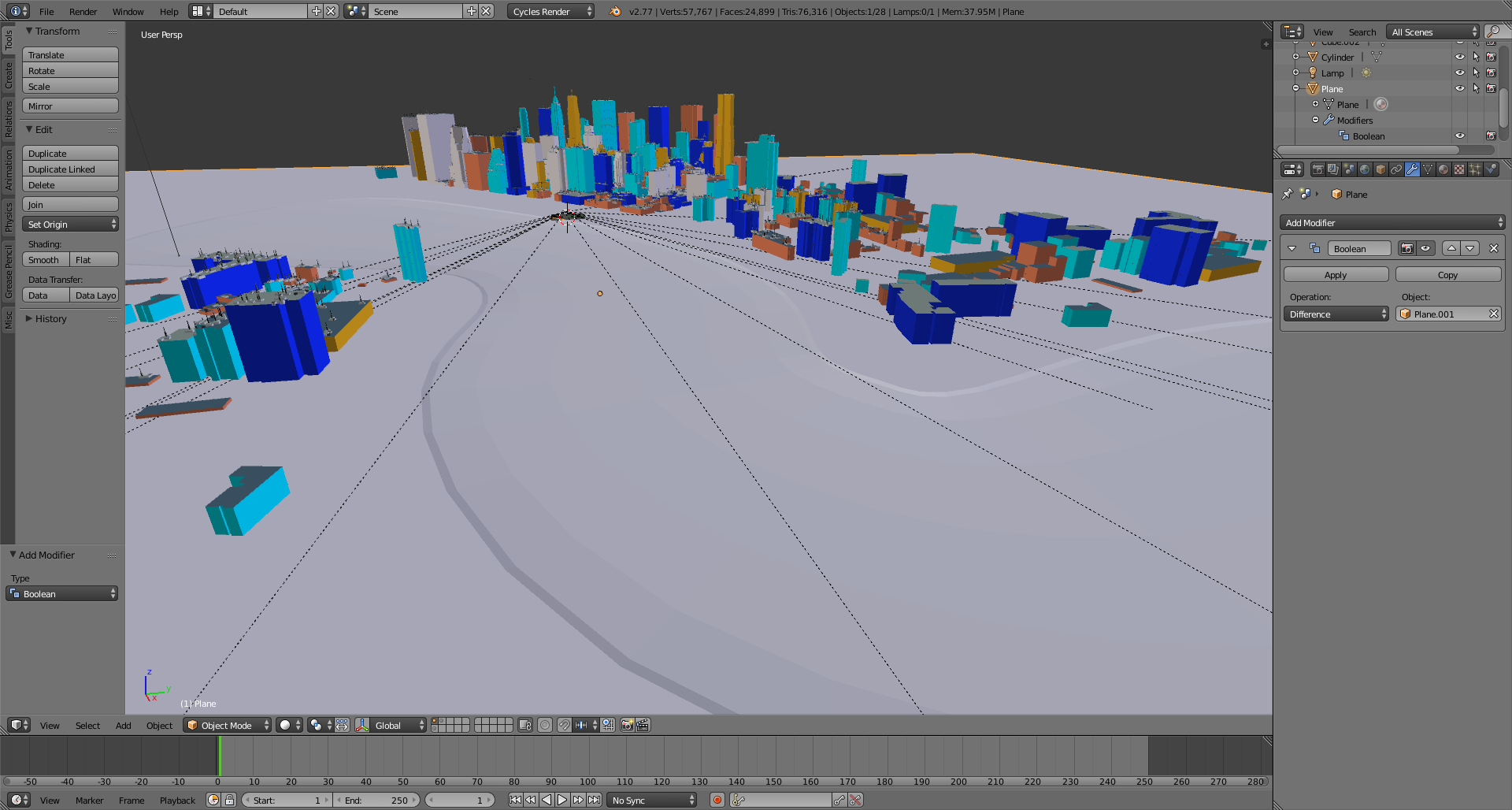Expand the History panel in tool shelf
Screen dimensions: 1512x810
point(29,318)
